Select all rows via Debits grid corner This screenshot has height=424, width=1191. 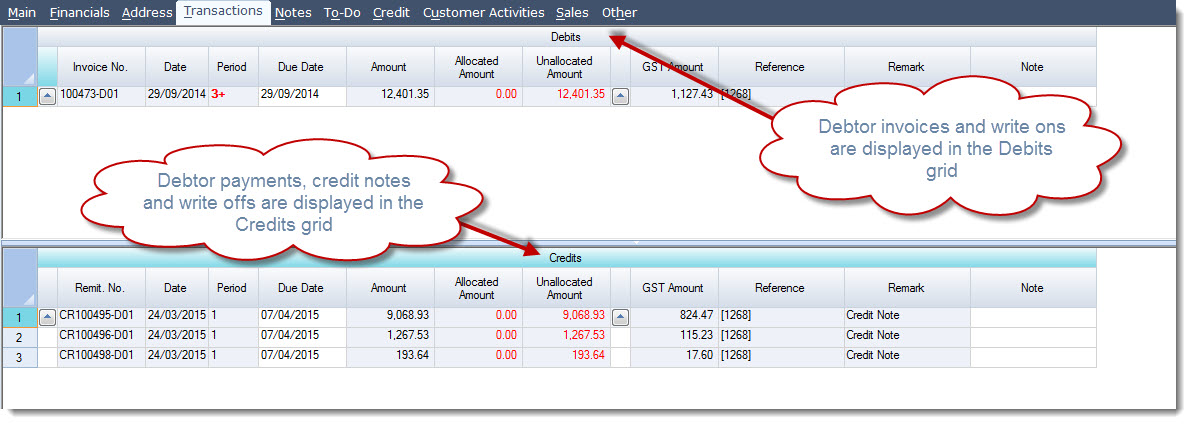(x=20, y=57)
